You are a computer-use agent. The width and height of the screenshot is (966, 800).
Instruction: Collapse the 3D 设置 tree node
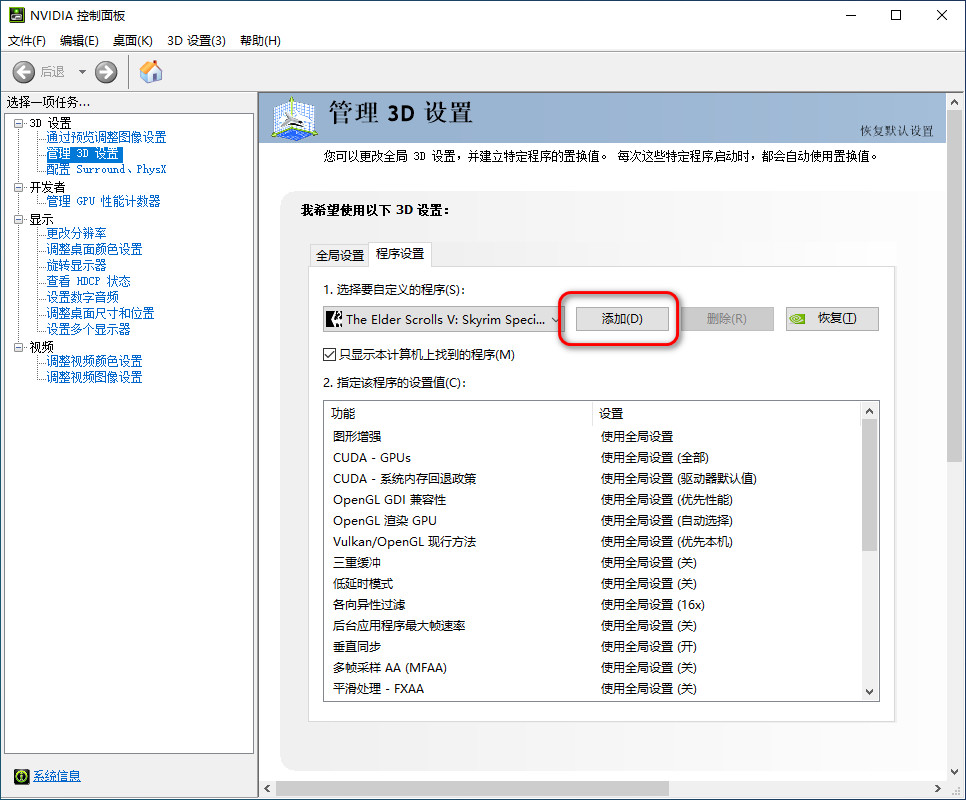tap(18, 122)
